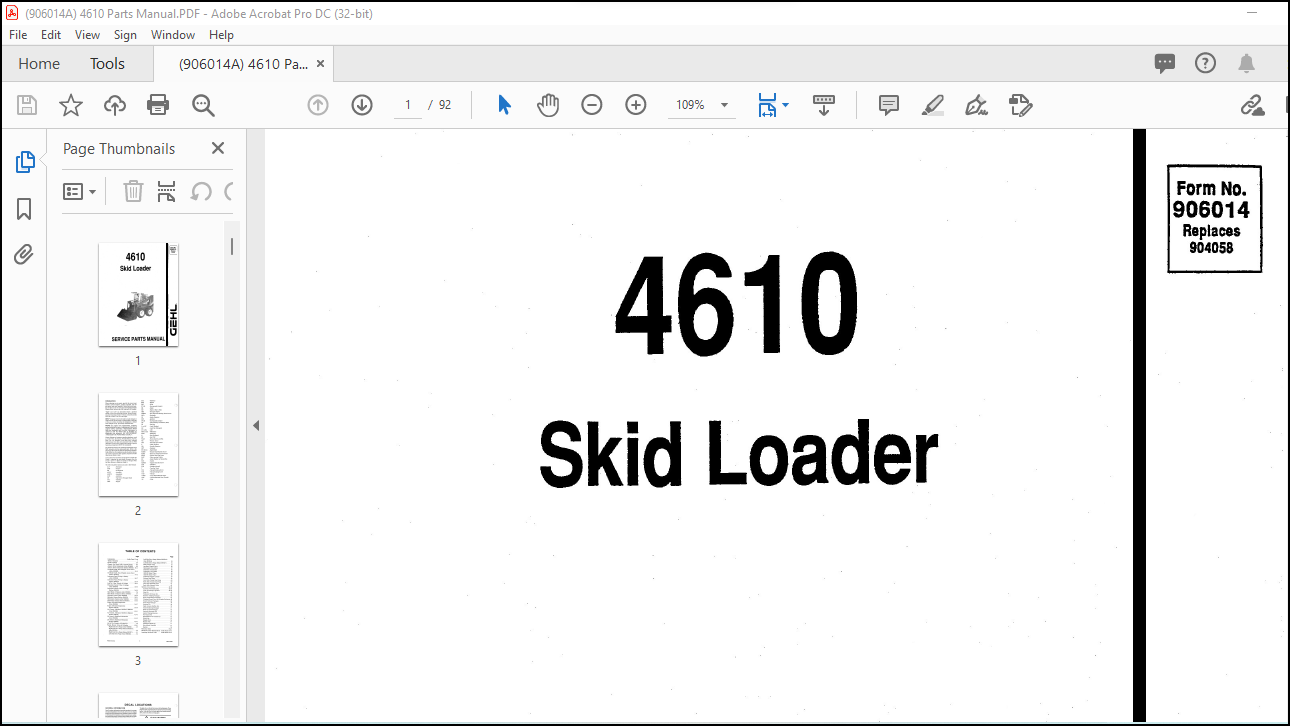Open the File menu
Viewport: 1290px width, 726px height.
click(18, 34)
